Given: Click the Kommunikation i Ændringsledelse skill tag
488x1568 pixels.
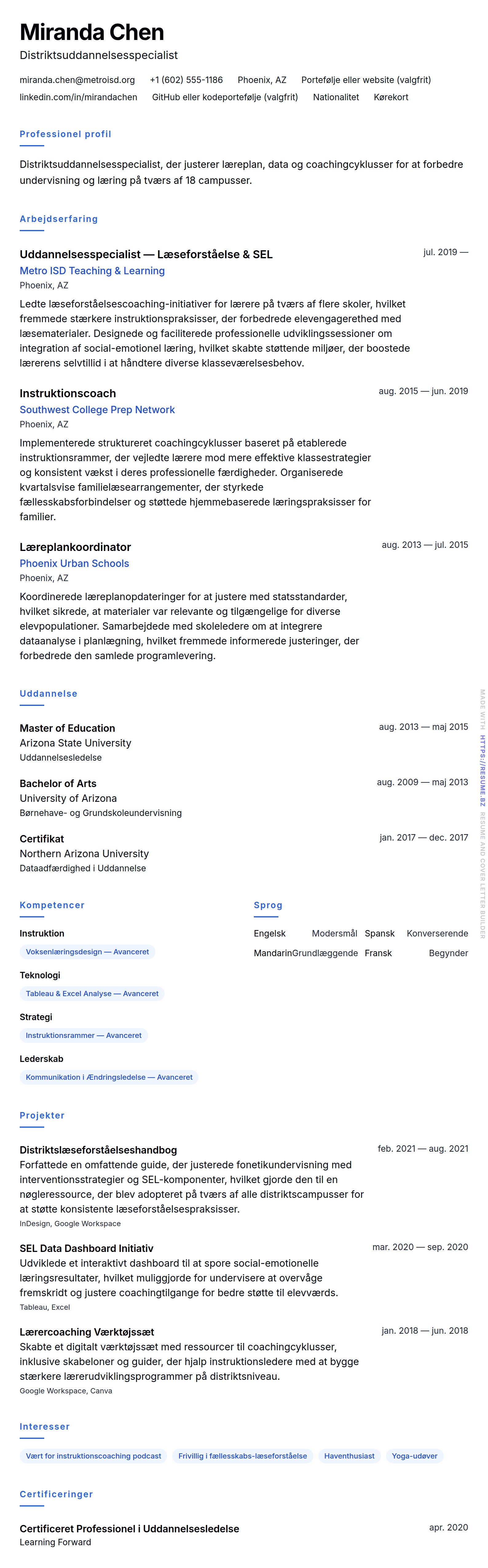Looking at the screenshot, I should click(x=109, y=1077).
